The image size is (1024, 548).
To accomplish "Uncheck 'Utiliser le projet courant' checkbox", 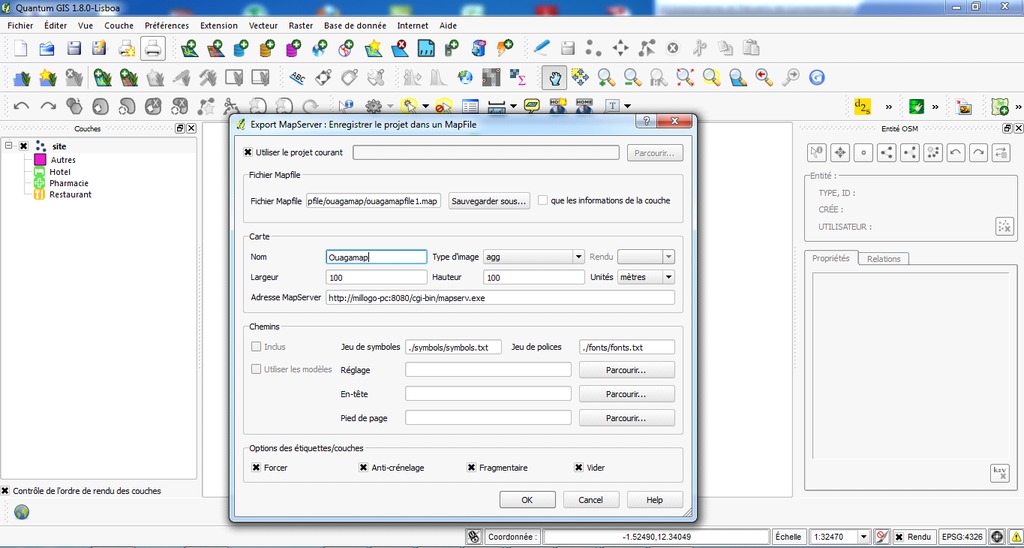I will [249, 153].
